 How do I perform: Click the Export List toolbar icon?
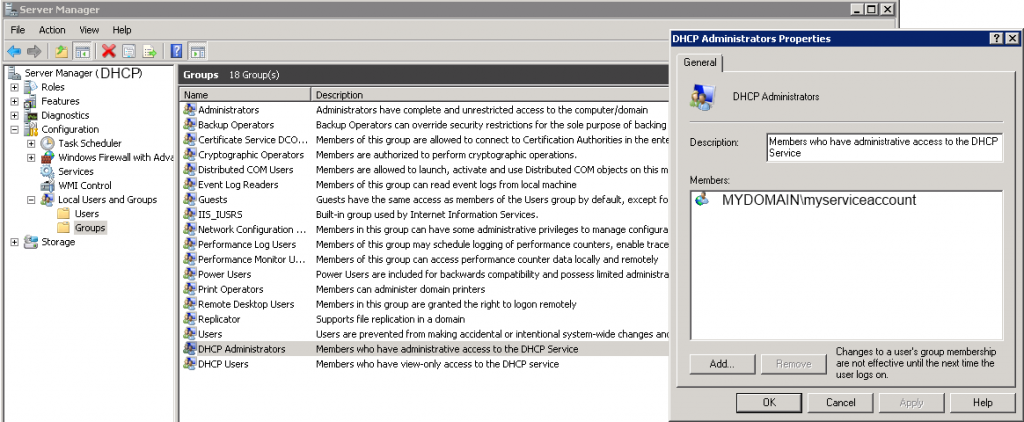click(x=150, y=51)
